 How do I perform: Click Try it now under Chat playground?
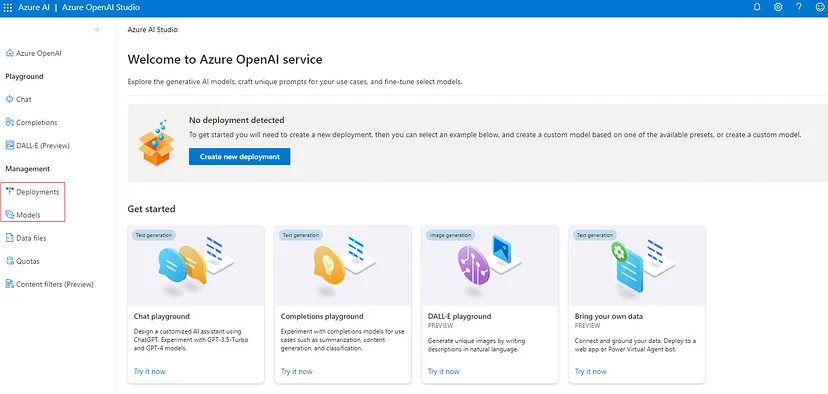(x=149, y=371)
